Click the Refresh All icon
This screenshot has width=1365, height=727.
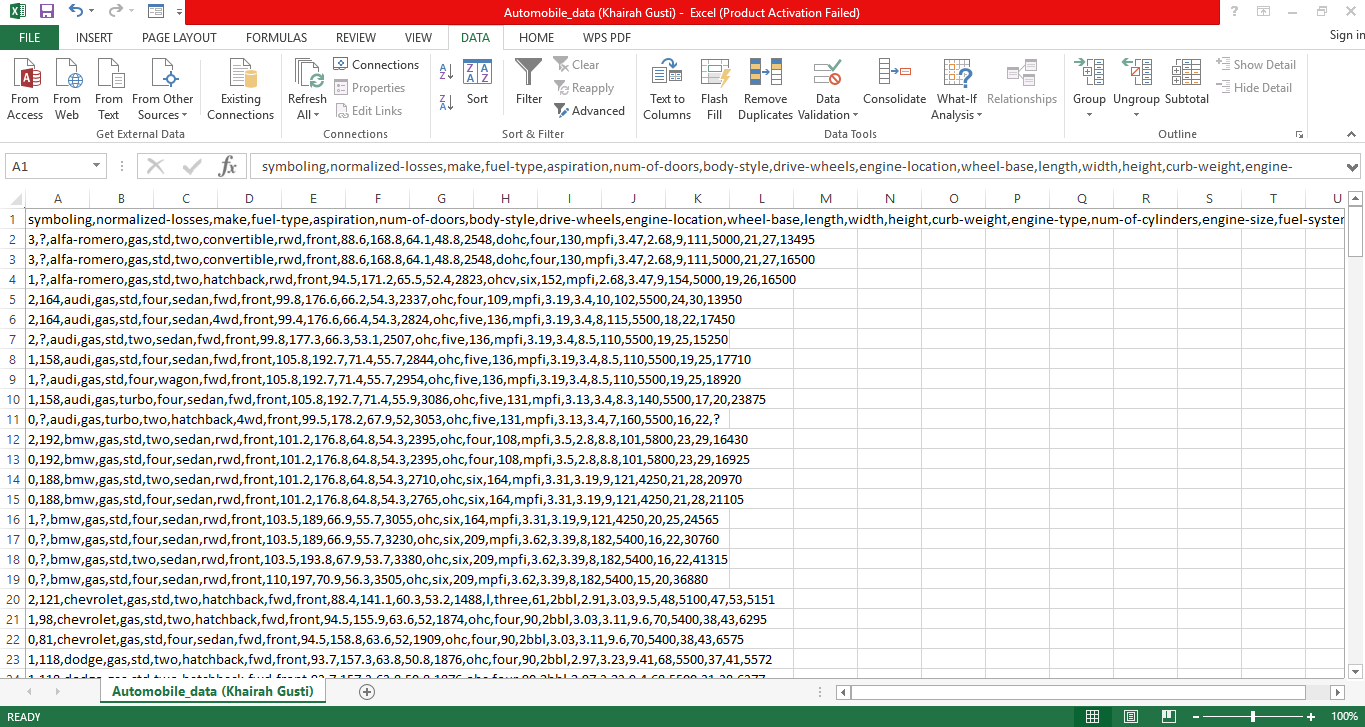point(307,74)
